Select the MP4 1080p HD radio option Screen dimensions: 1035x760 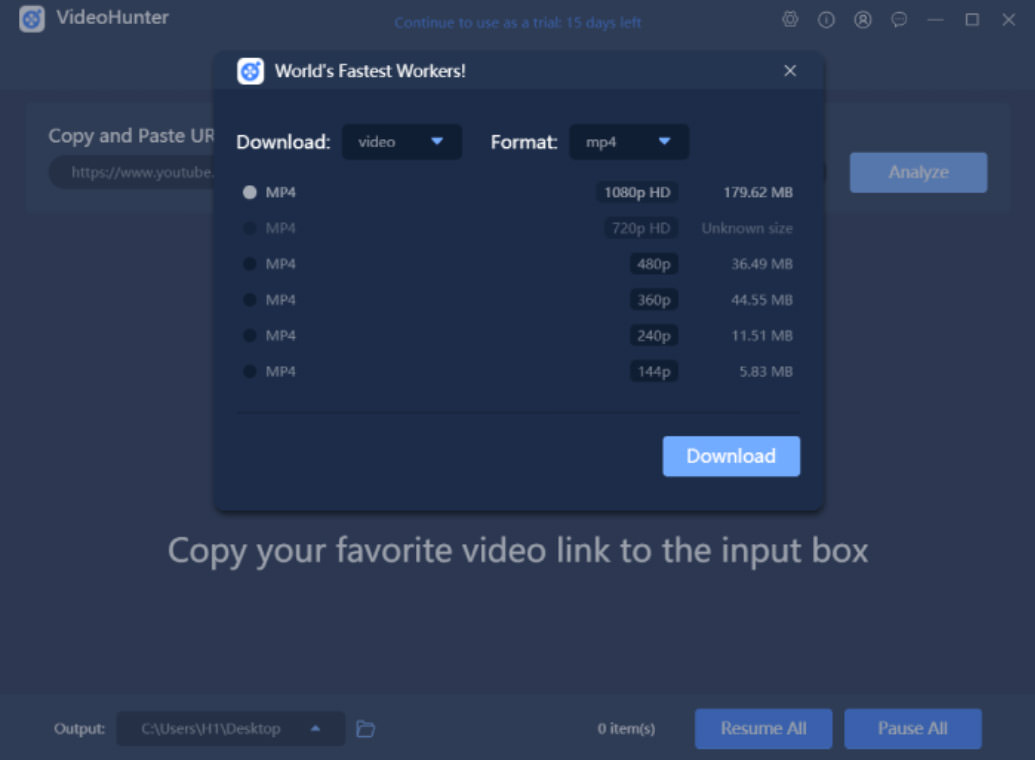coord(250,192)
